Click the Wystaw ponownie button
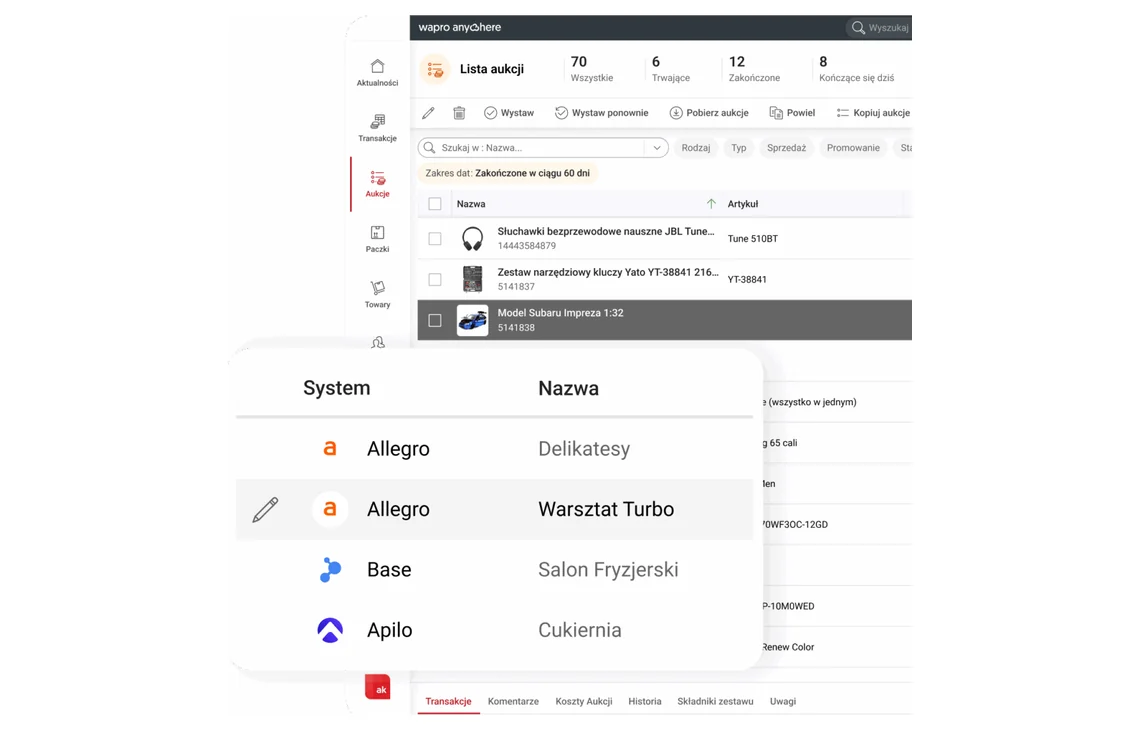The image size is (1140, 730). (601, 113)
